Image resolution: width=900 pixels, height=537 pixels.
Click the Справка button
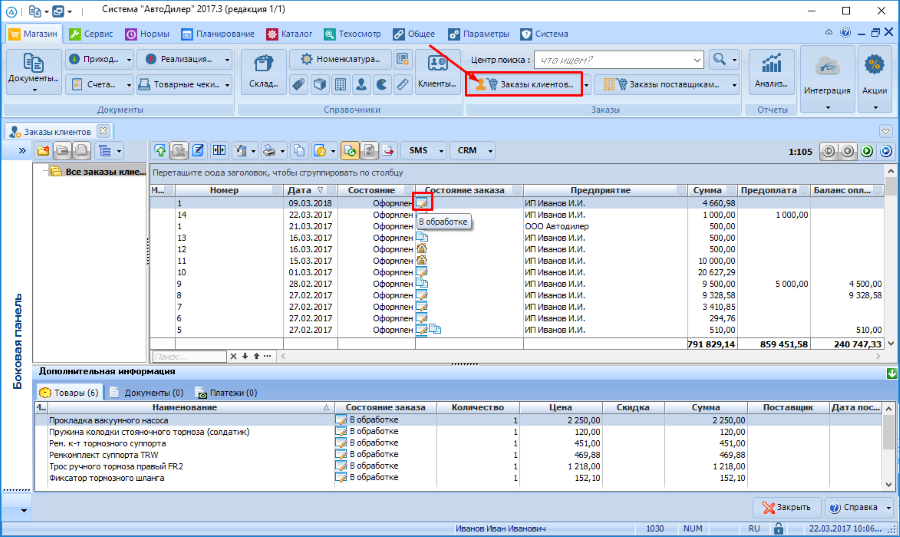[x=854, y=507]
